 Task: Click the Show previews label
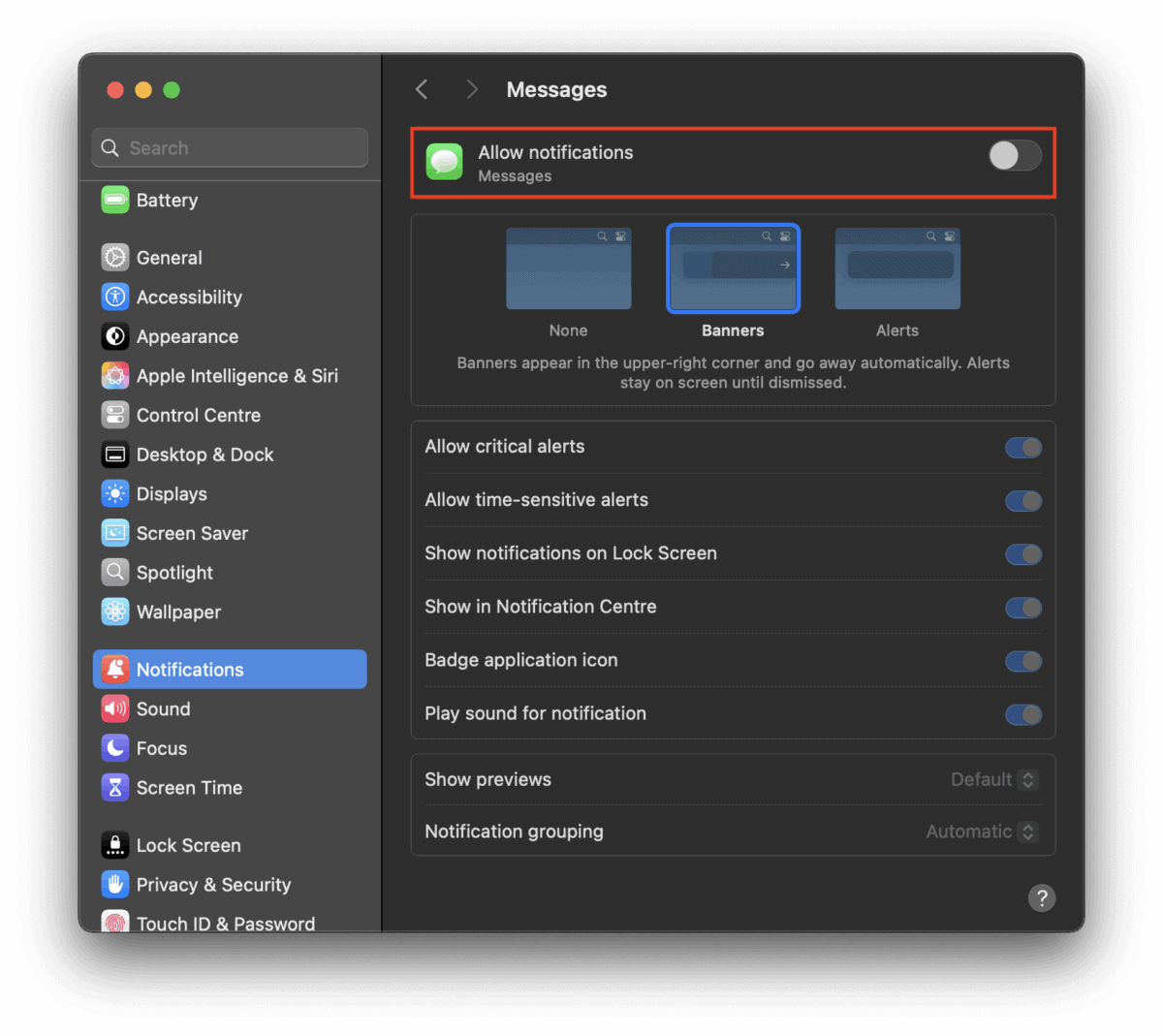coord(487,779)
